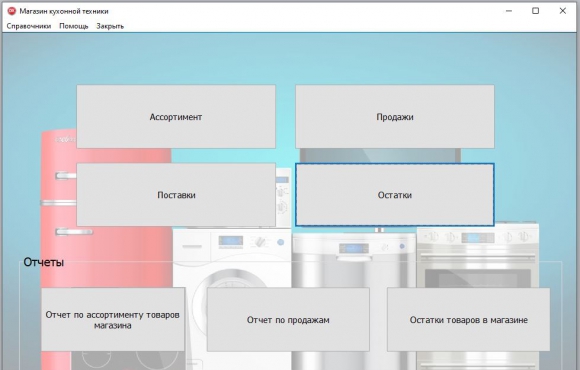Go to the Продажи section
Viewport: 580px width, 370px height.
(395, 117)
